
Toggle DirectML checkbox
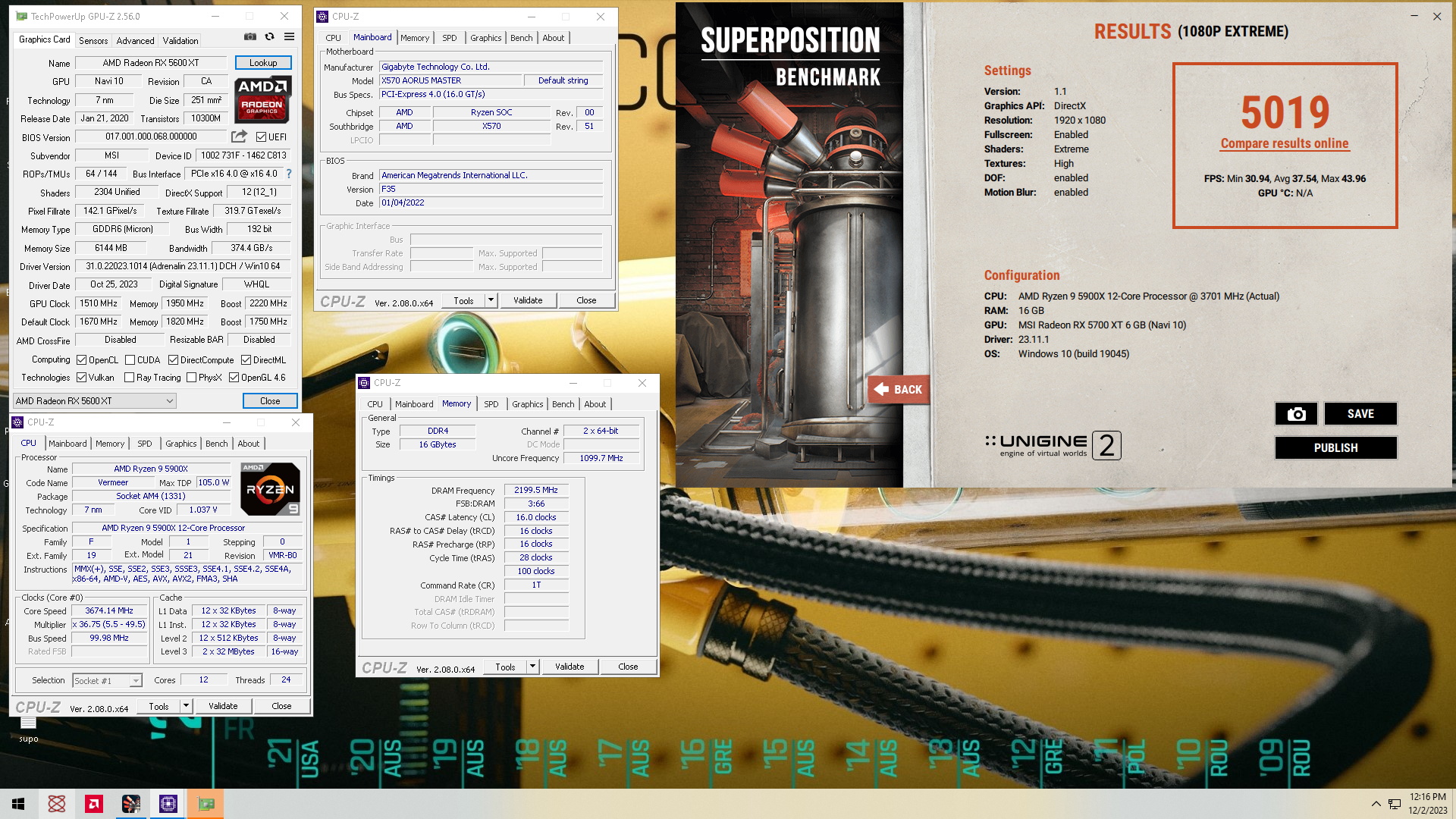click(246, 360)
